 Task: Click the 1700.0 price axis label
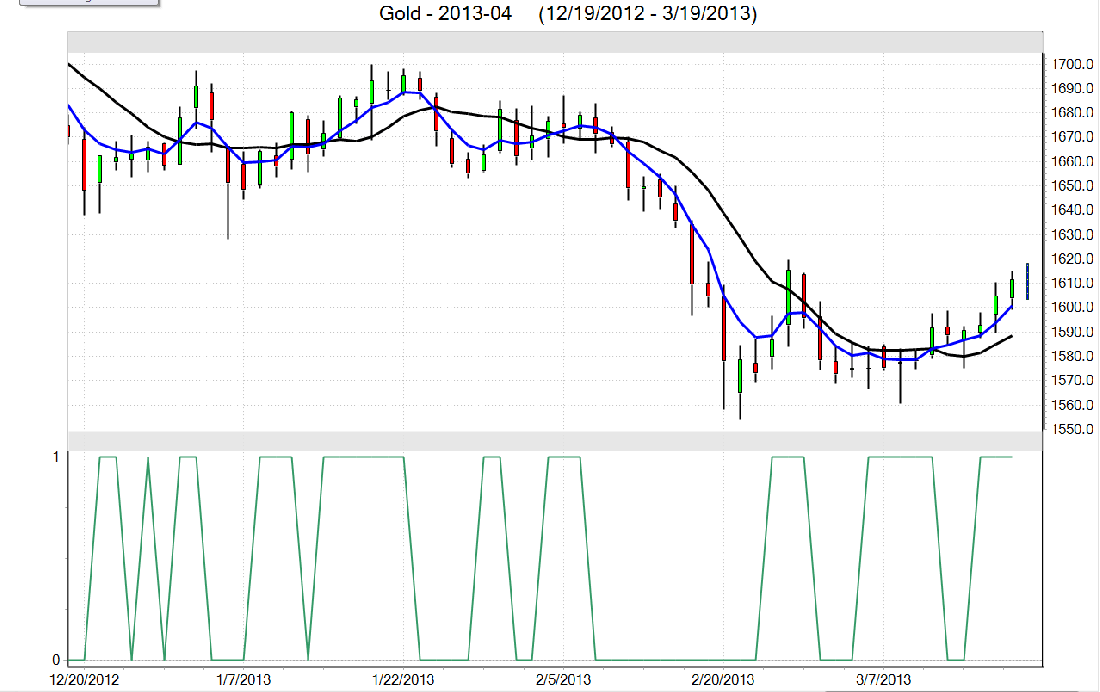pos(1072,64)
